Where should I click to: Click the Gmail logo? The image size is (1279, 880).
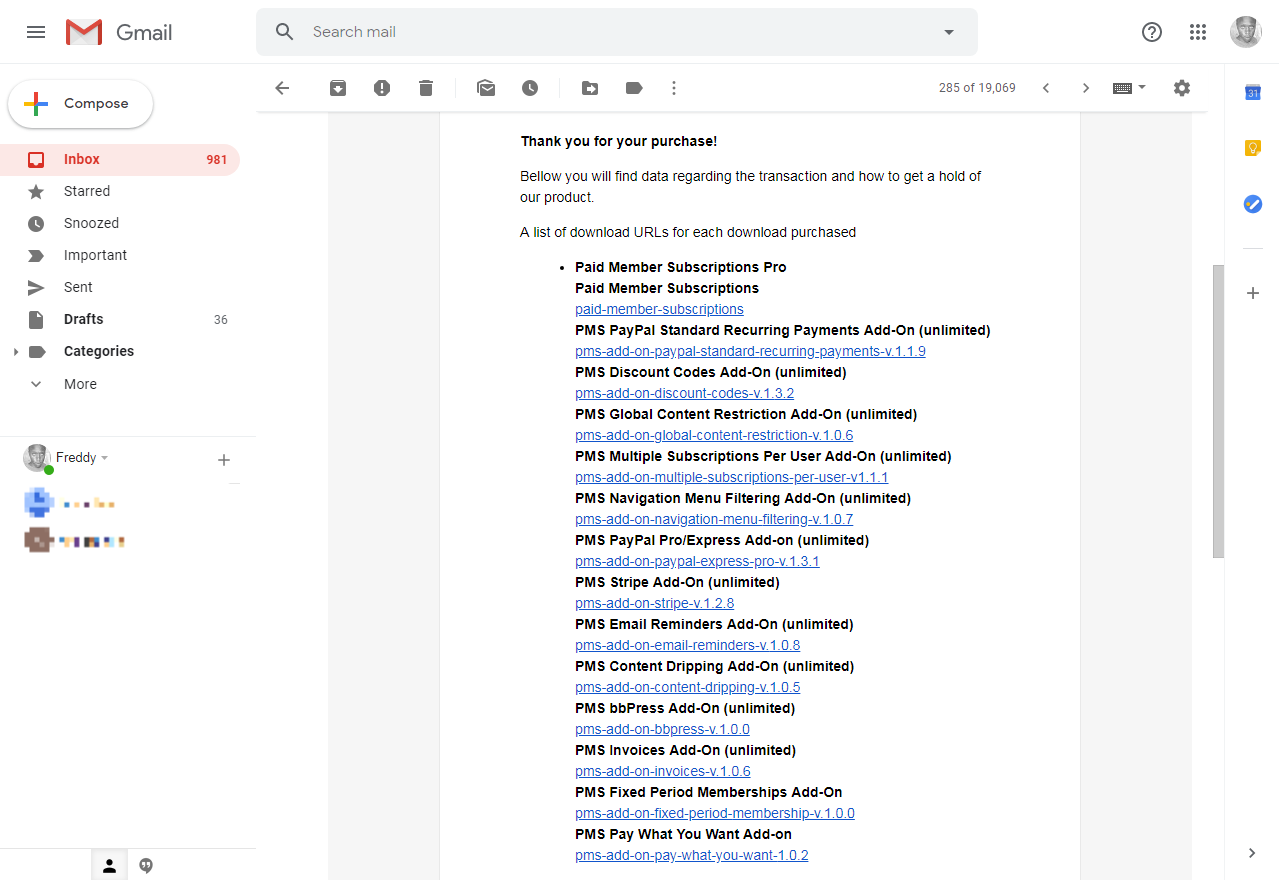[x=119, y=32]
